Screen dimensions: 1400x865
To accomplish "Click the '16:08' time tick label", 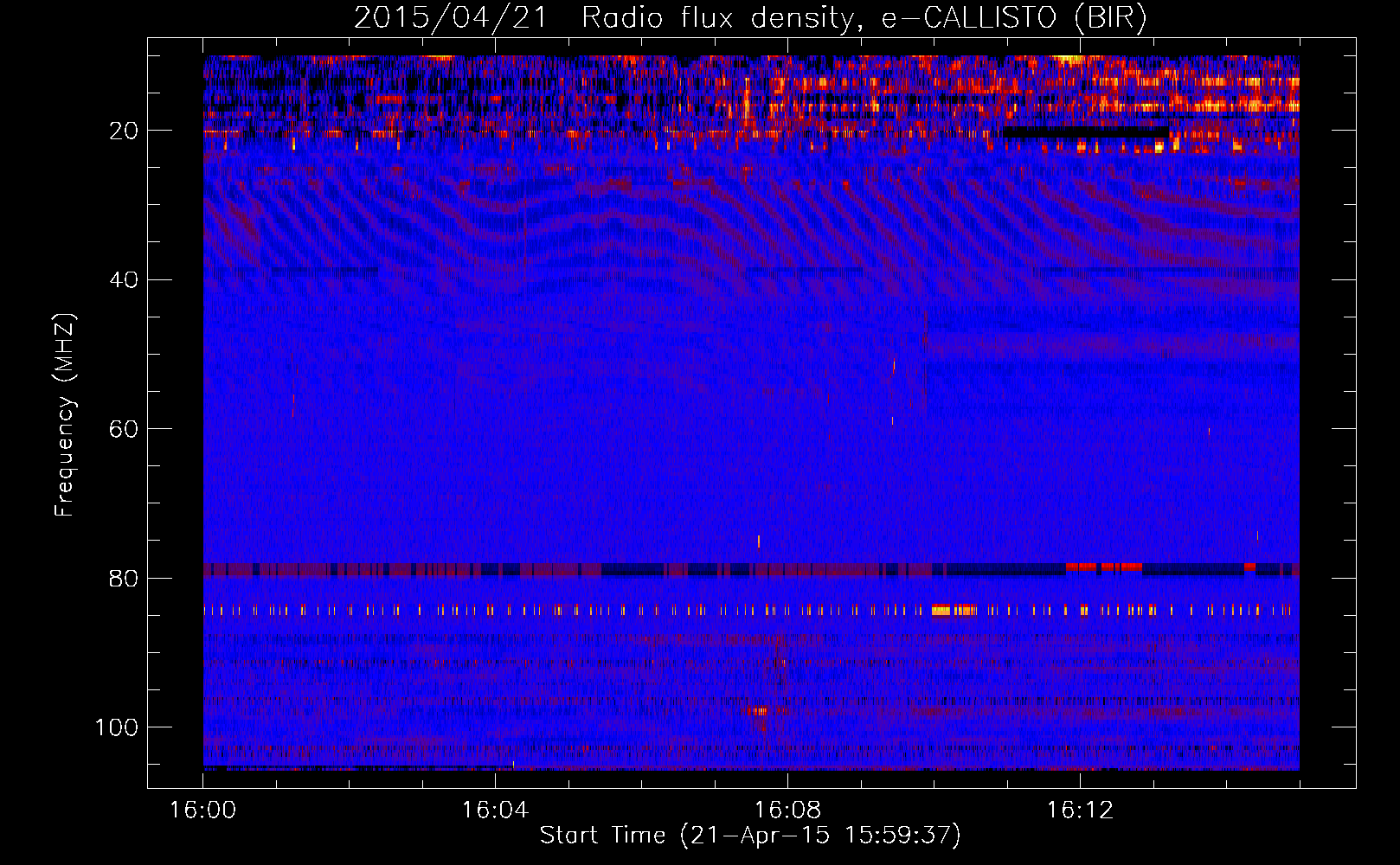I will tap(787, 810).
